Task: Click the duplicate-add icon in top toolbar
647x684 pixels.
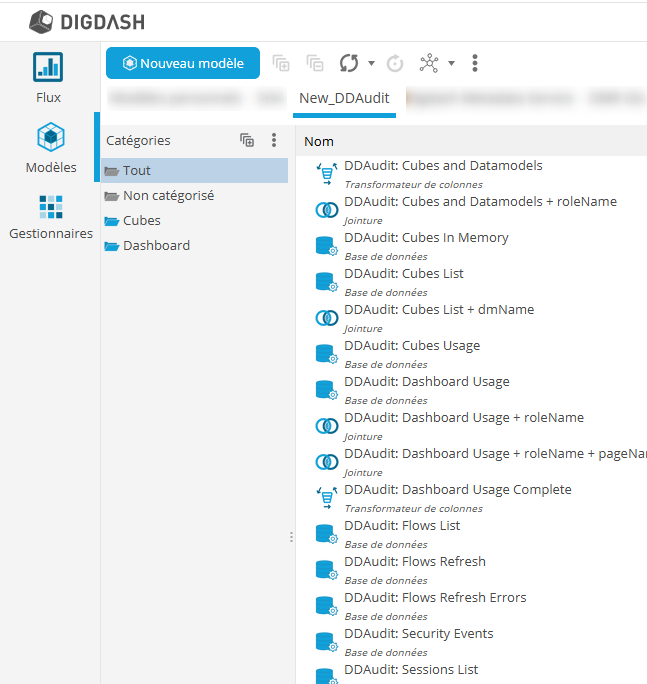Action: point(281,63)
